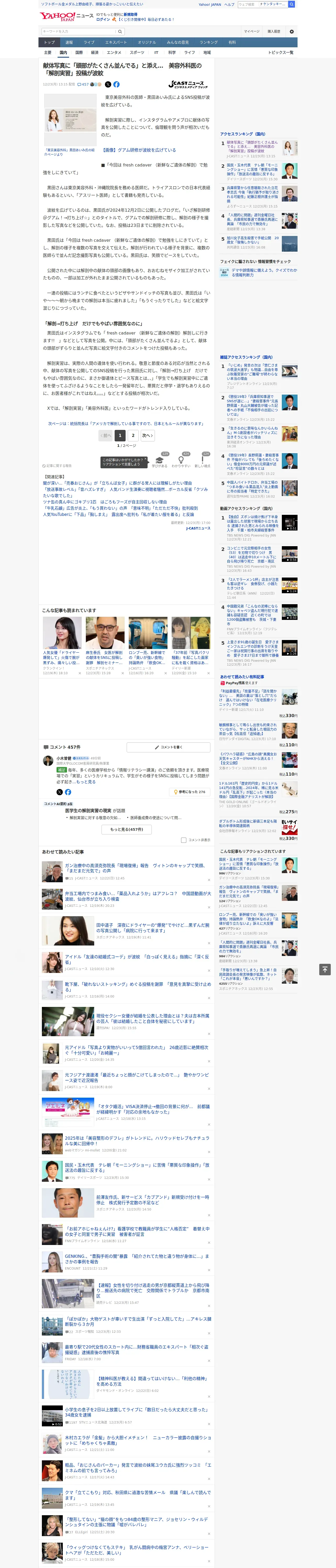Open ranking item 1 thumbnail in アクセスランキング
Image resolution: width=336 pixels, height=1568 pixels.
click(x=290, y=147)
